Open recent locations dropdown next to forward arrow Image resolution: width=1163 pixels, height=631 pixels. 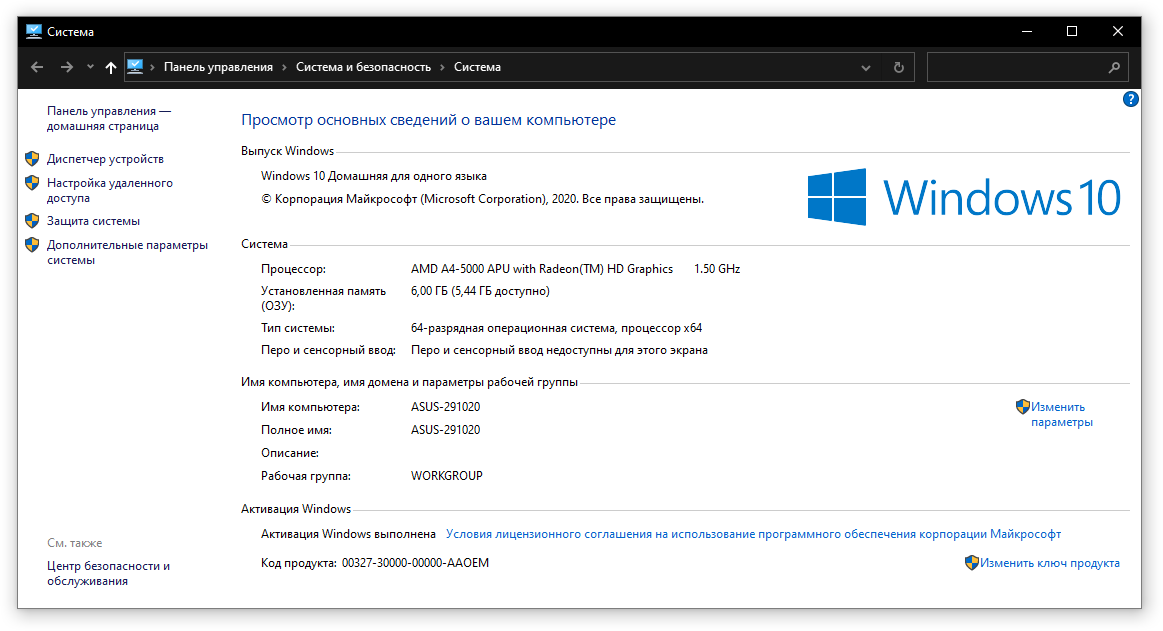(90, 67)
